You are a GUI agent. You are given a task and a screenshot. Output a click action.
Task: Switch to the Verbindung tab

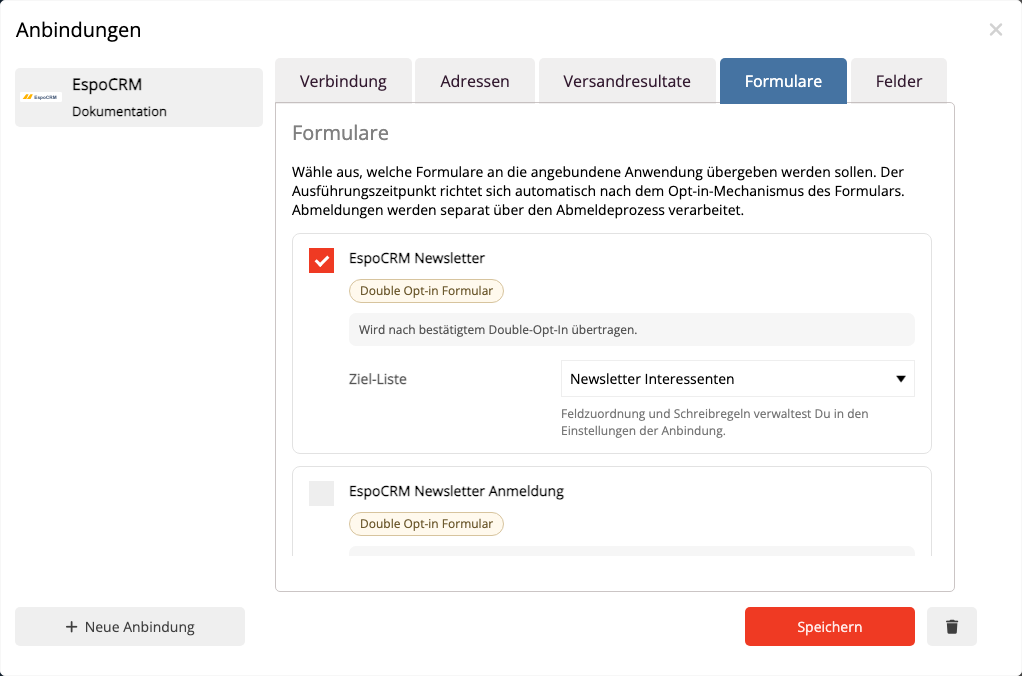coord(343,81)
